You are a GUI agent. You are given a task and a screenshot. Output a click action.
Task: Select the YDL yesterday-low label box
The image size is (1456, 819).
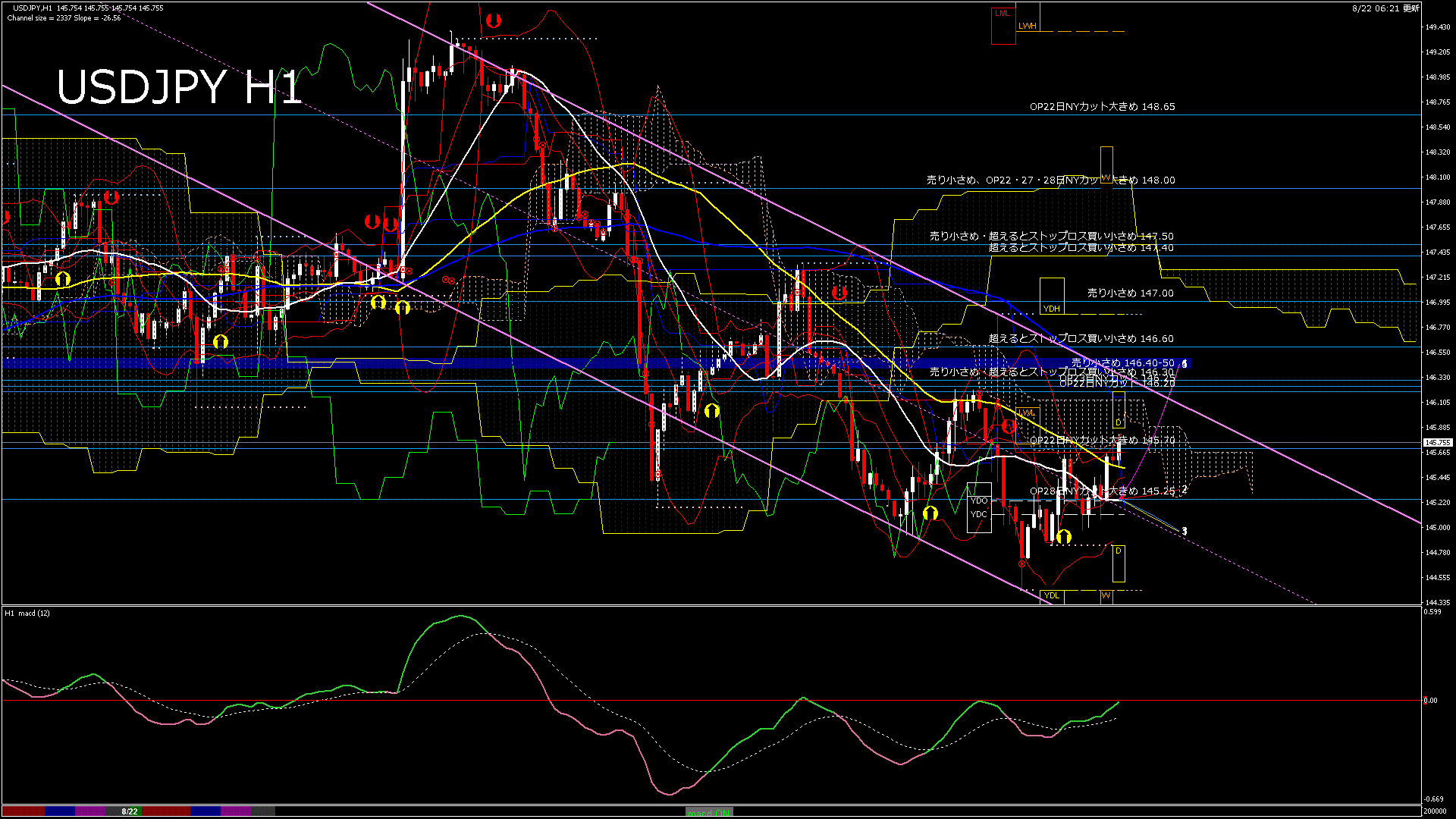click(1052, 595)
